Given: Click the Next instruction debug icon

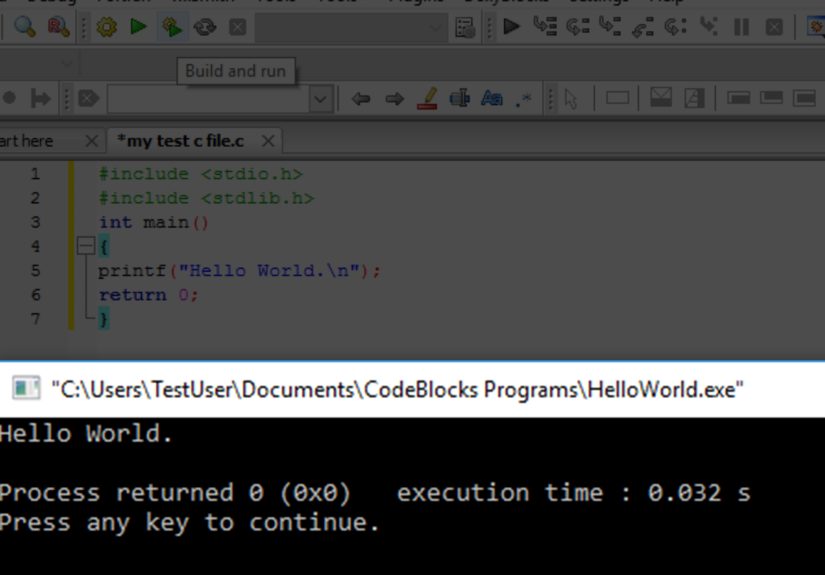Looking at the screenshot, I should pos(676,26).
